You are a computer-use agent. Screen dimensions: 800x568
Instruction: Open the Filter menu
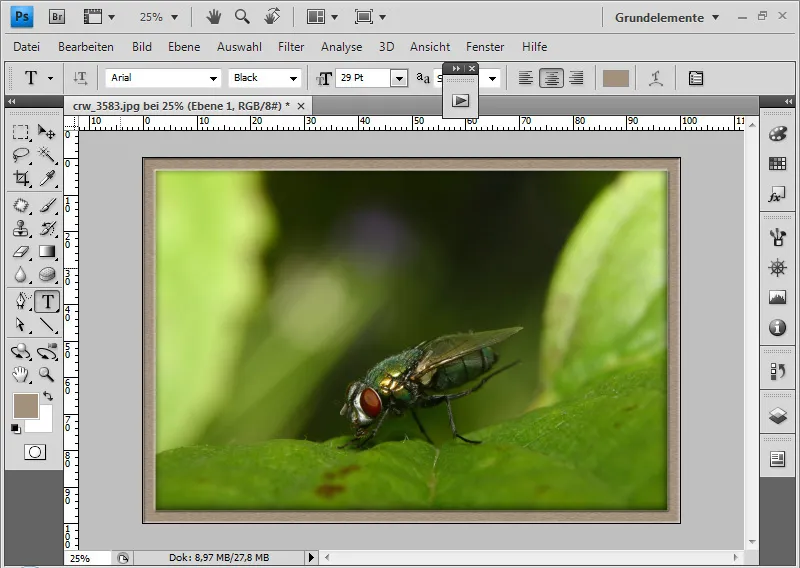(291, 47)
